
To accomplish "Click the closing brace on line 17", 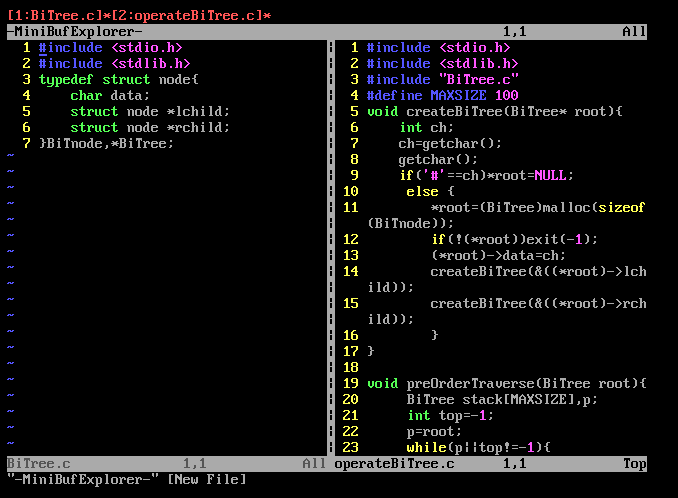I will (x=371, y=351).
